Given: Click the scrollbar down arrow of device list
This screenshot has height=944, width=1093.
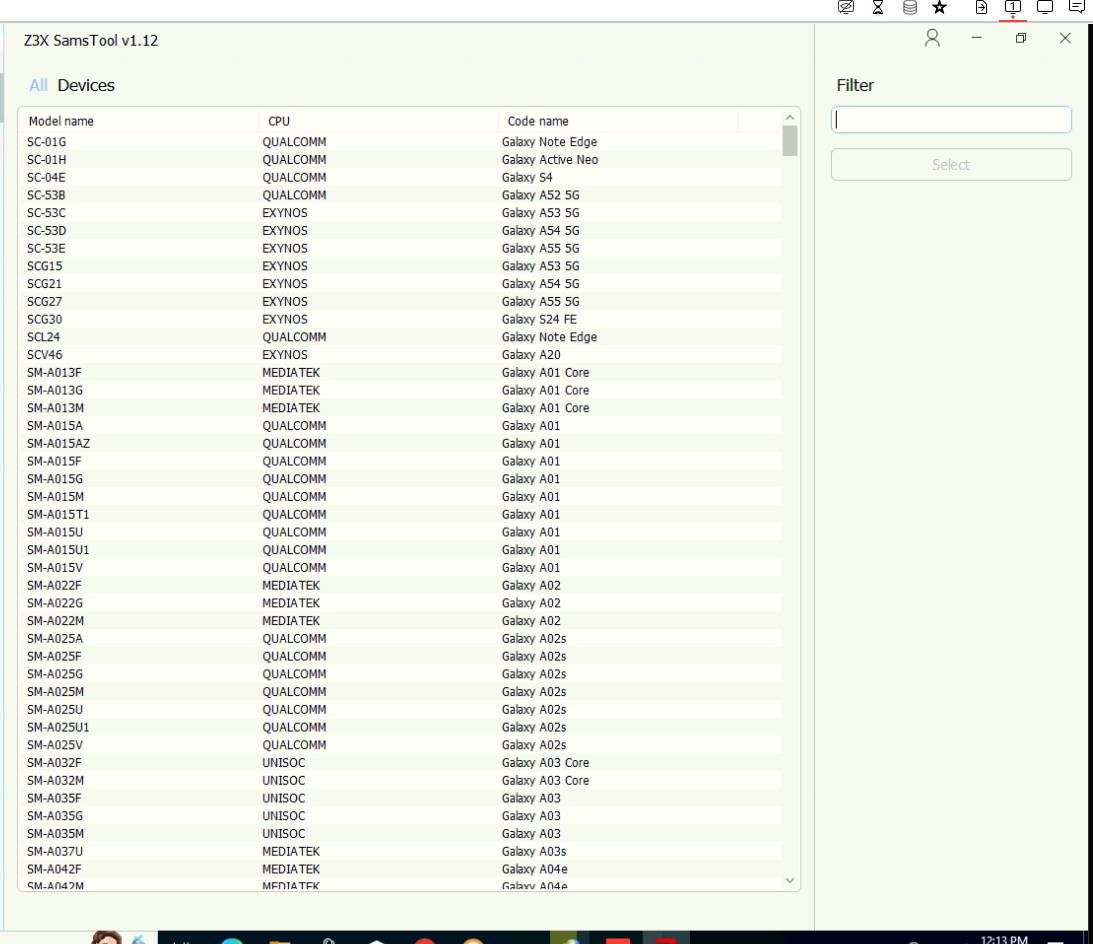Looking at the screenshot, I should tap(790, 881).
